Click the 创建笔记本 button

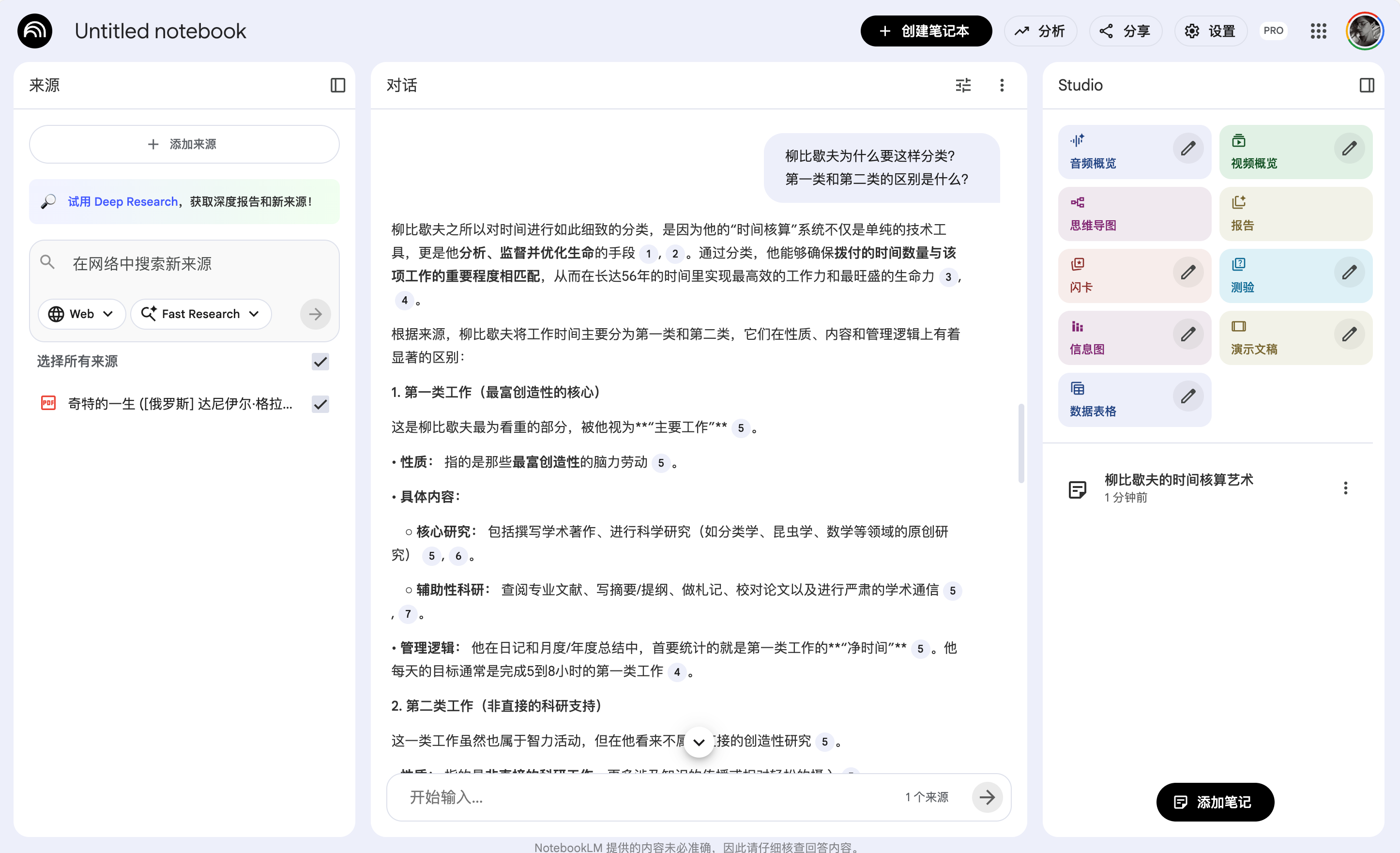[x=926, y=31]
